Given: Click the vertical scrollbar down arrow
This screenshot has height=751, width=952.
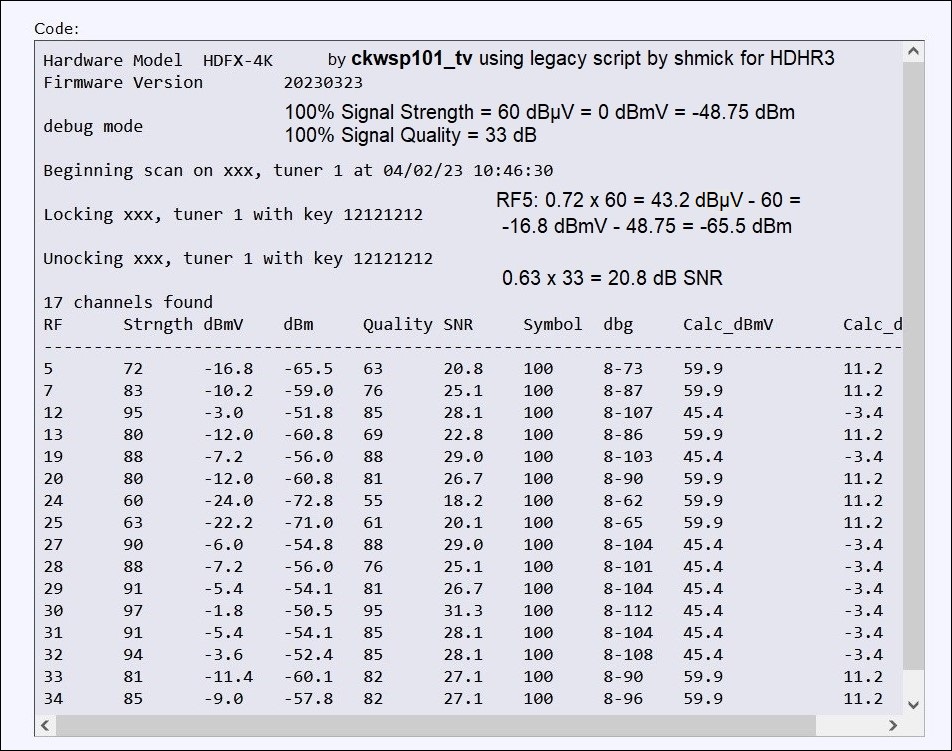Looking at the screenshot, I should 913,704.
